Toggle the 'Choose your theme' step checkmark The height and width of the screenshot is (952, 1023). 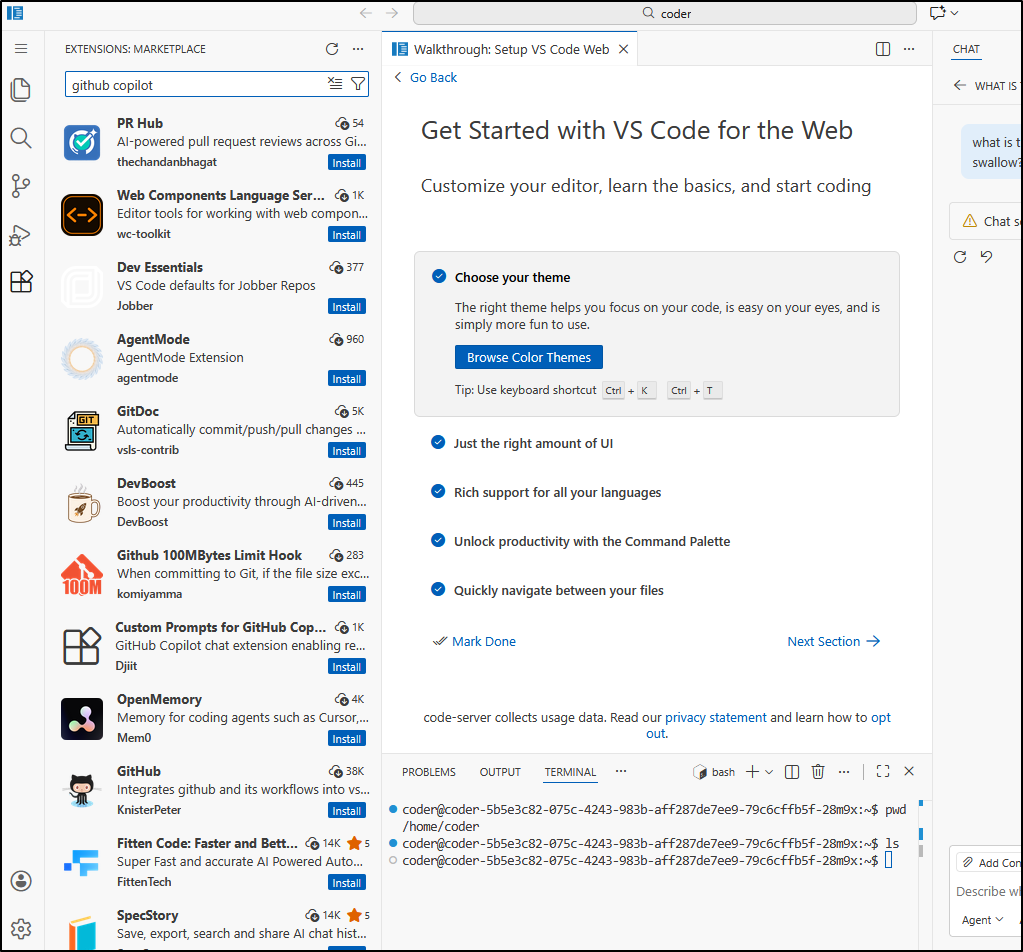point(438,277)
